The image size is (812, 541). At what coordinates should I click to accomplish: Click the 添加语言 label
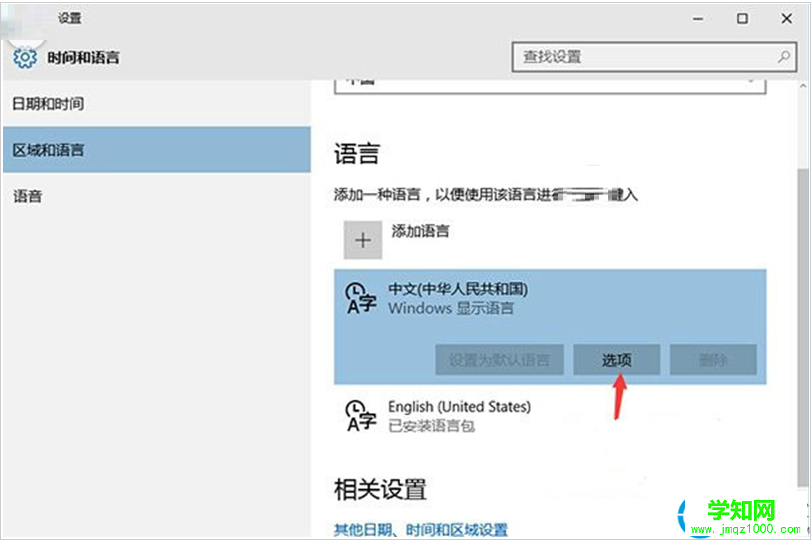coord(420,231)
